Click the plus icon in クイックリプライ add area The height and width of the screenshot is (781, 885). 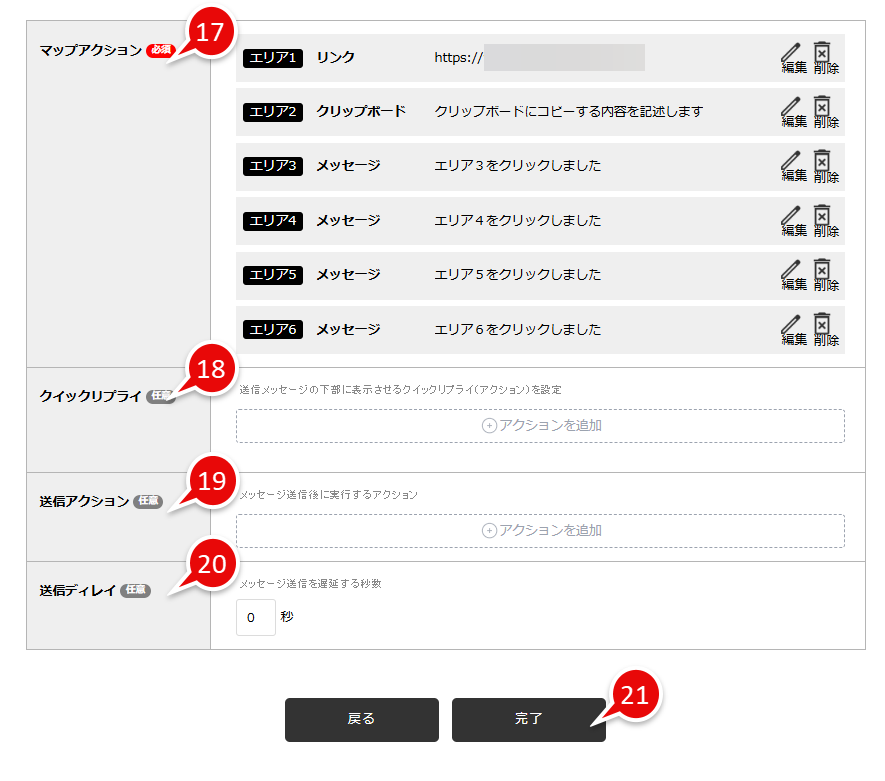point(486,425)
